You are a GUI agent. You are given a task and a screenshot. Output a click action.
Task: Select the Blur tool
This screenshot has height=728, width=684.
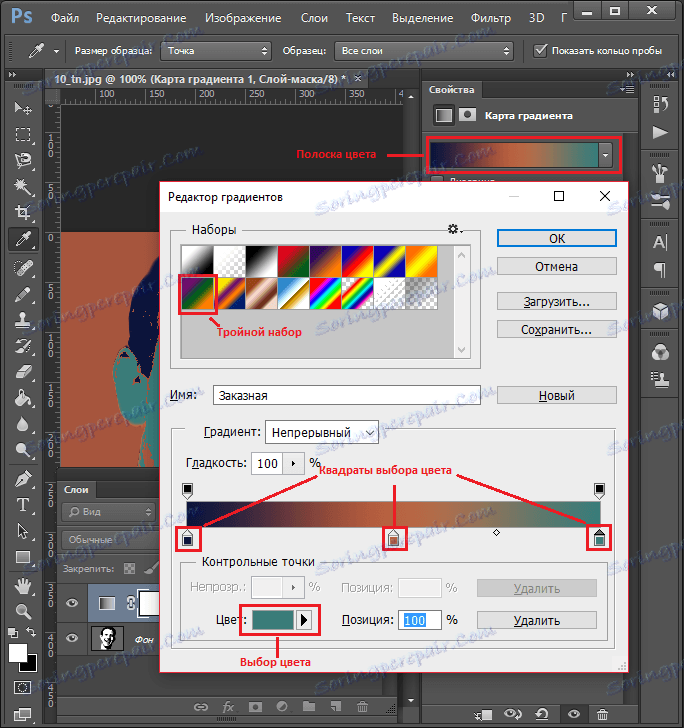click(x=23, y=424)
